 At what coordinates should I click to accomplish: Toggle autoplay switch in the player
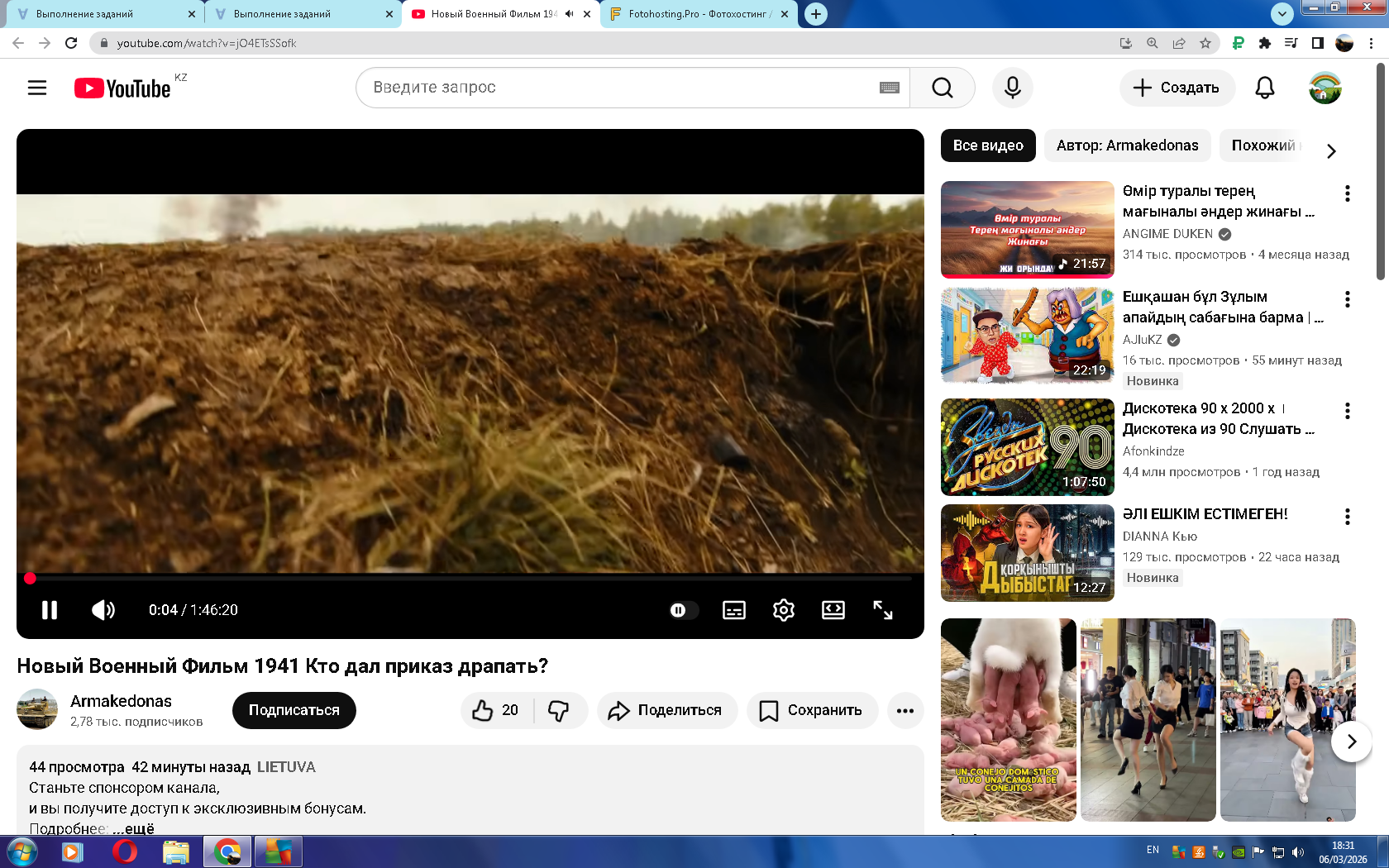point(683,610)
